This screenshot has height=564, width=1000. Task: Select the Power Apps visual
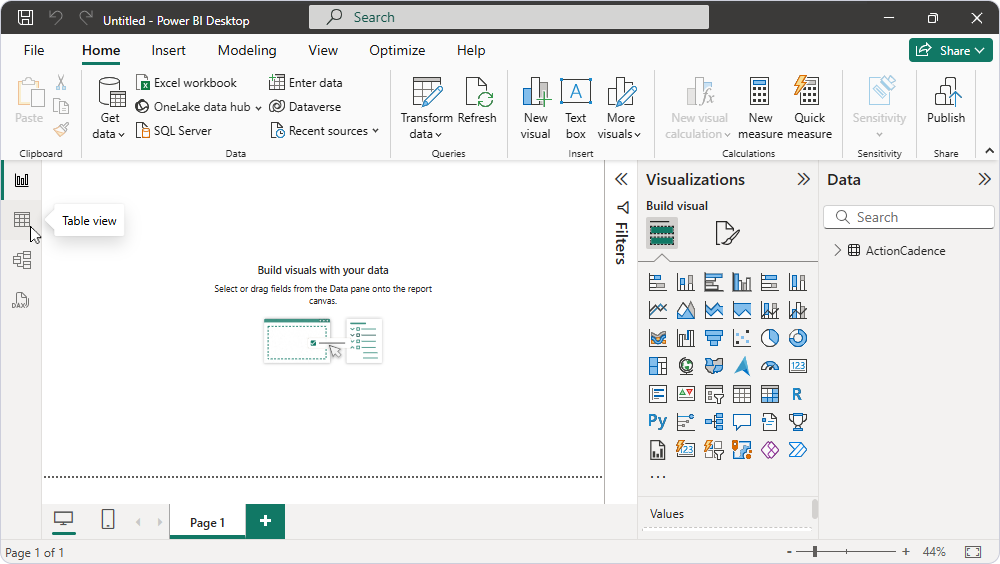click(x=770, y=450)
